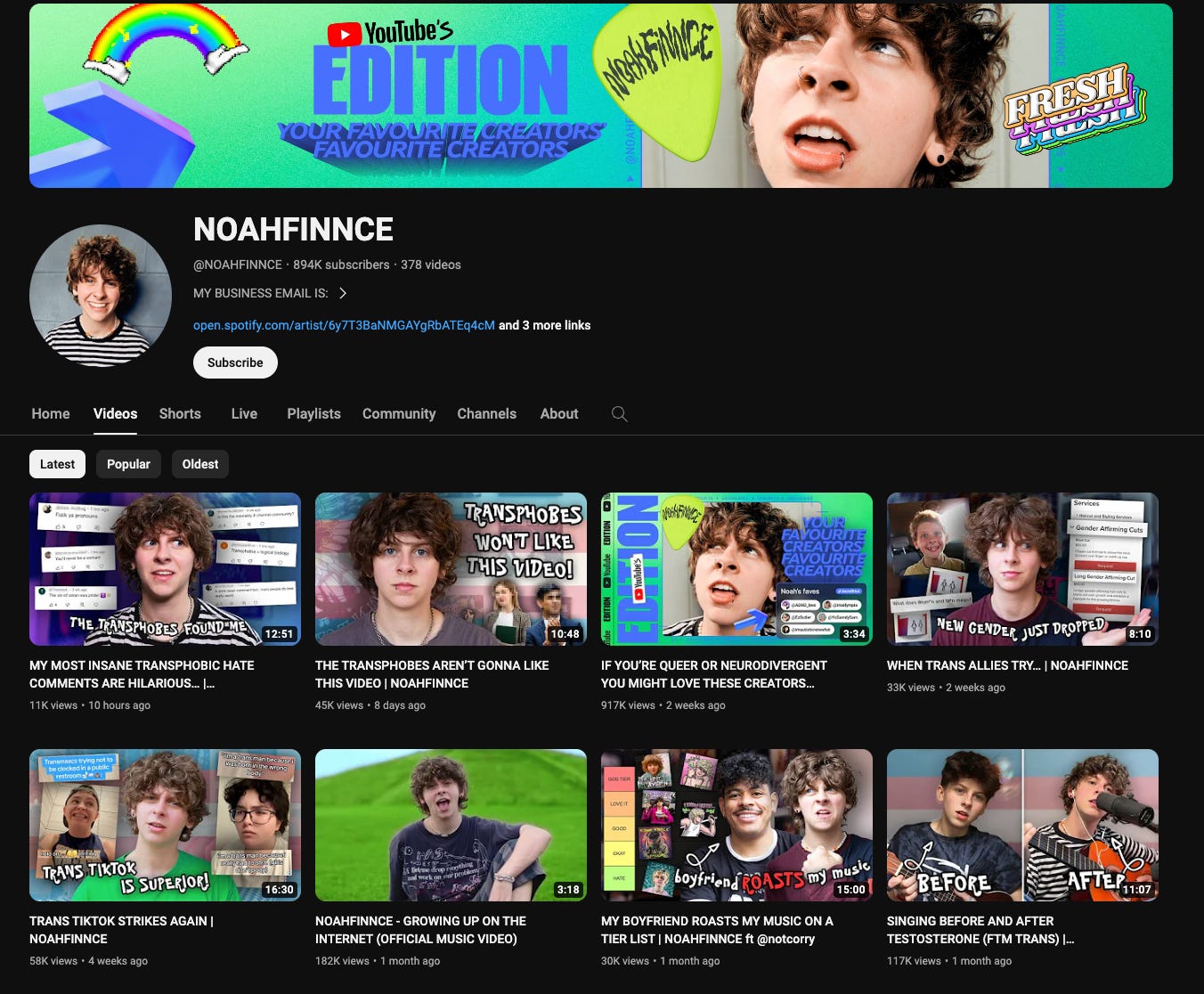This screenshot has width=1204, height=994.
Task: View the About tab
Action: [559, 414]
